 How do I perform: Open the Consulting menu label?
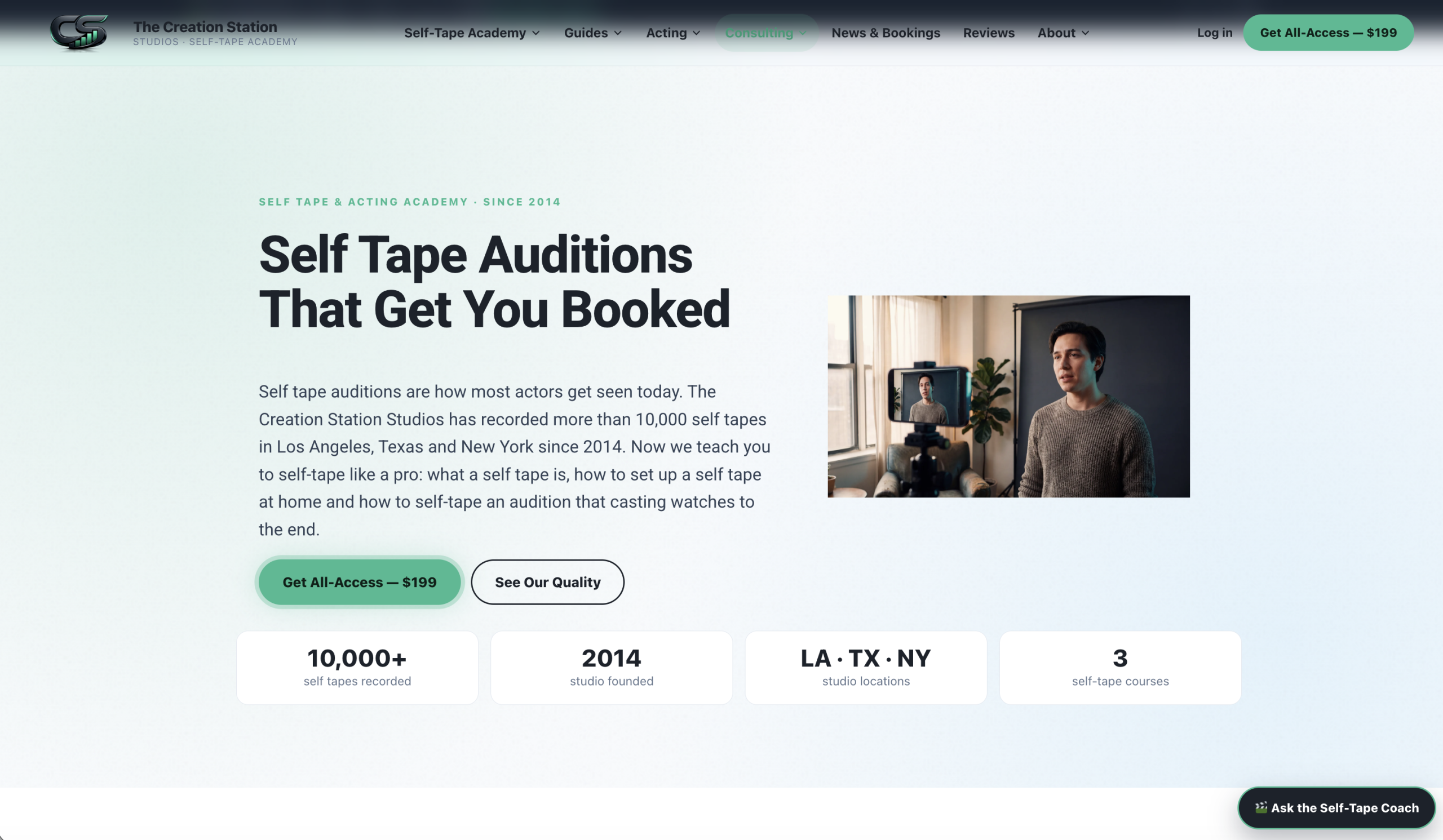click(759, 33)
